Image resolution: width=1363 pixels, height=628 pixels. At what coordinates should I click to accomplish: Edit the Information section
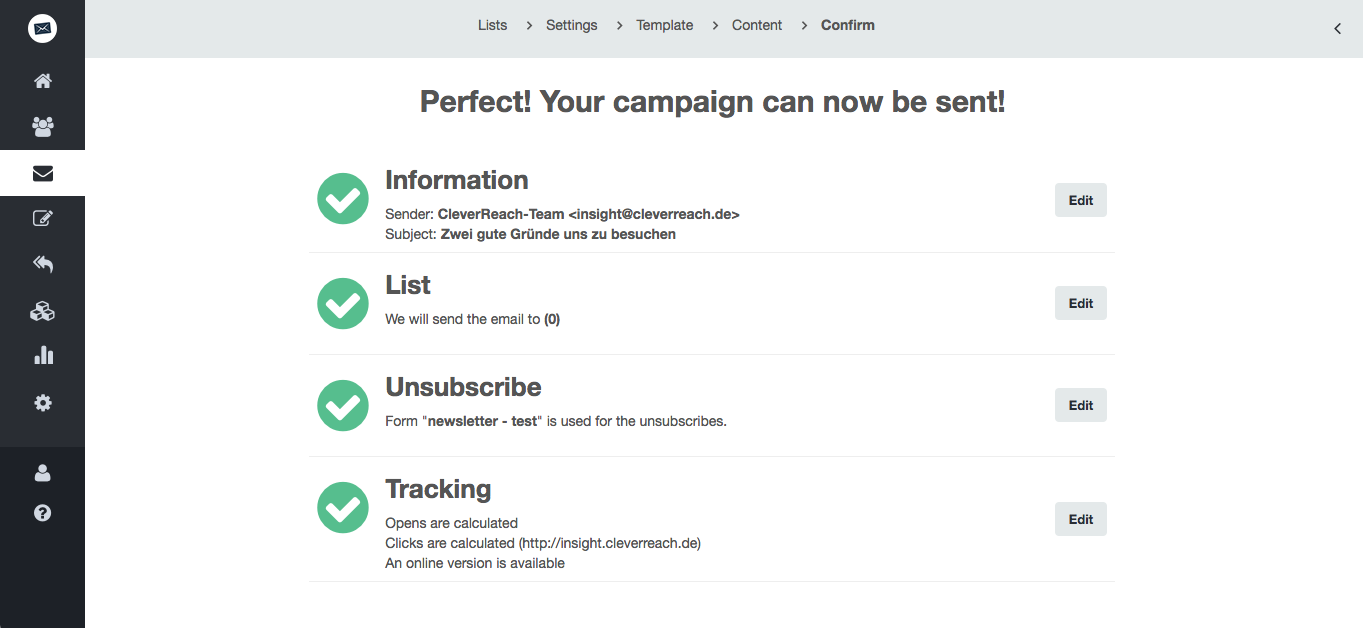pyautogui.click(x=1081, y=200)
